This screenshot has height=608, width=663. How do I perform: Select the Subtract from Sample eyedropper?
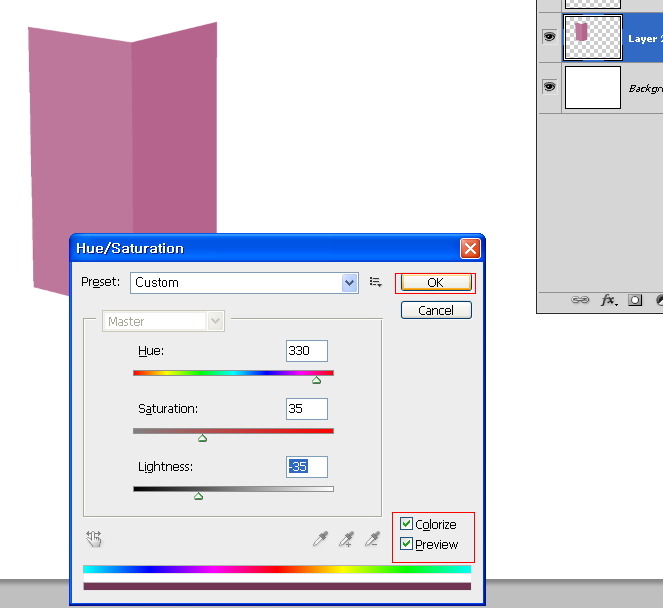(x=372, y=539)
